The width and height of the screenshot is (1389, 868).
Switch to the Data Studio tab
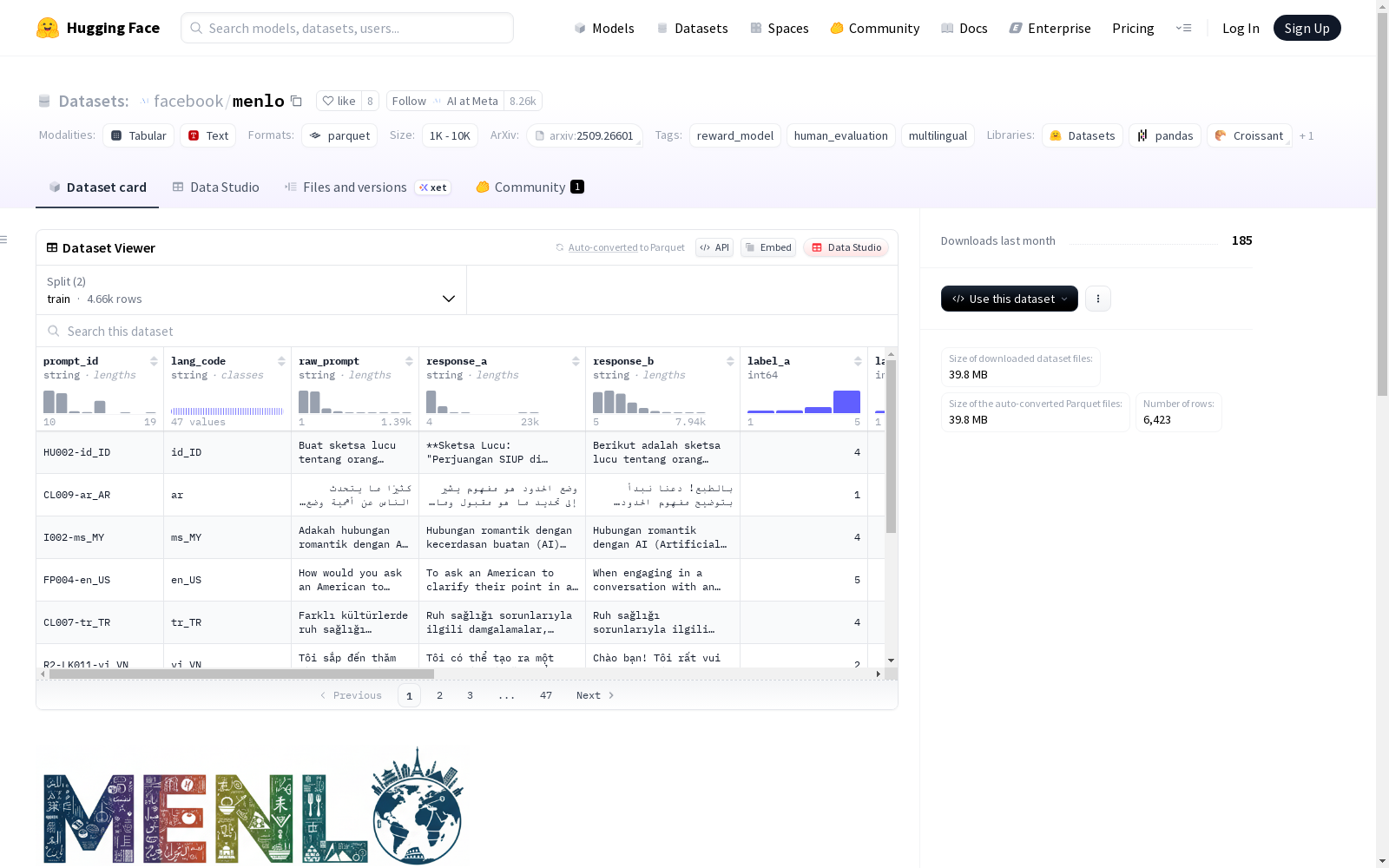coord(215,187)
